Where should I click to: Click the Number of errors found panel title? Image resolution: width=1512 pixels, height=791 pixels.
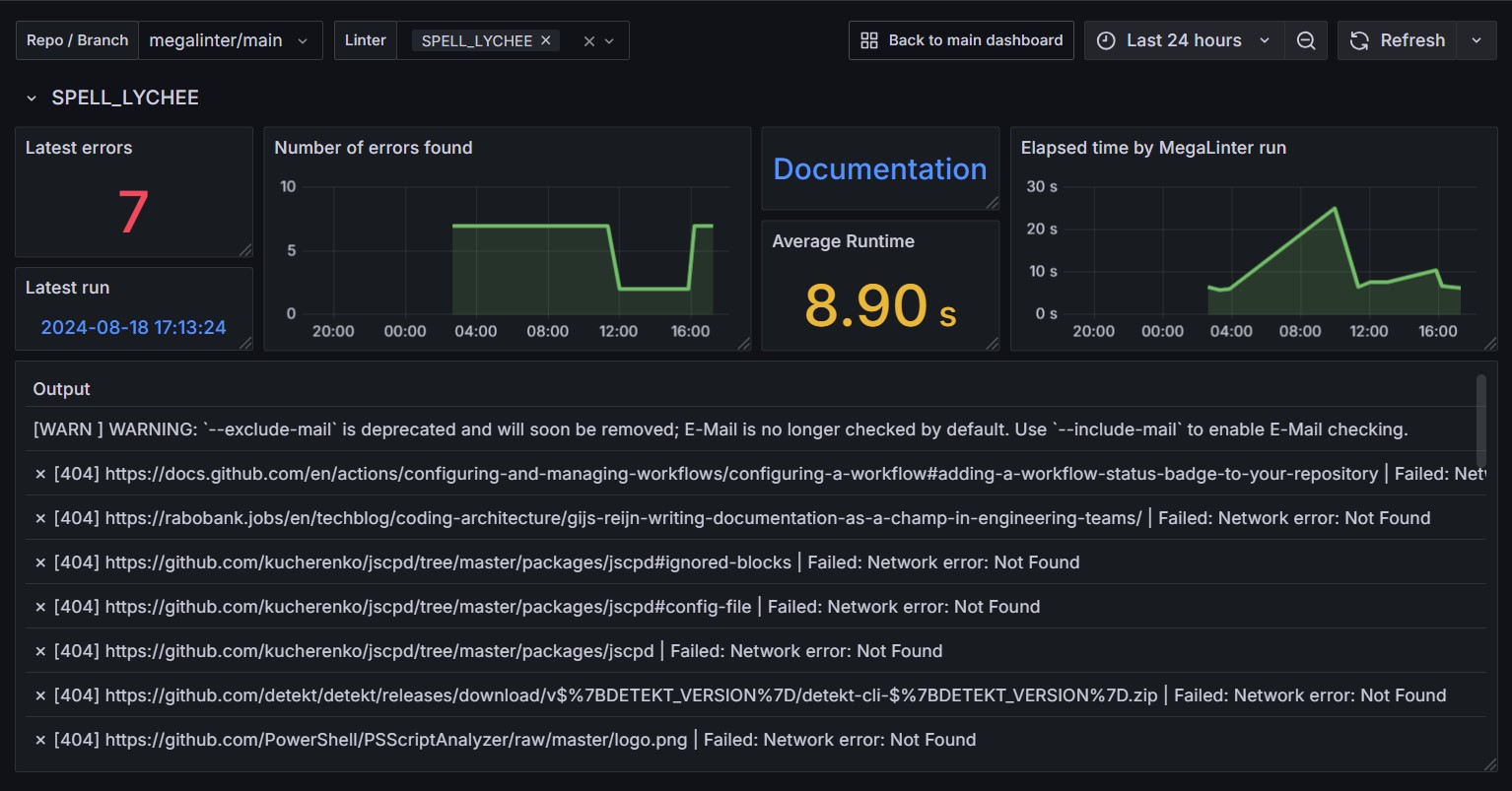coord(374,148)
